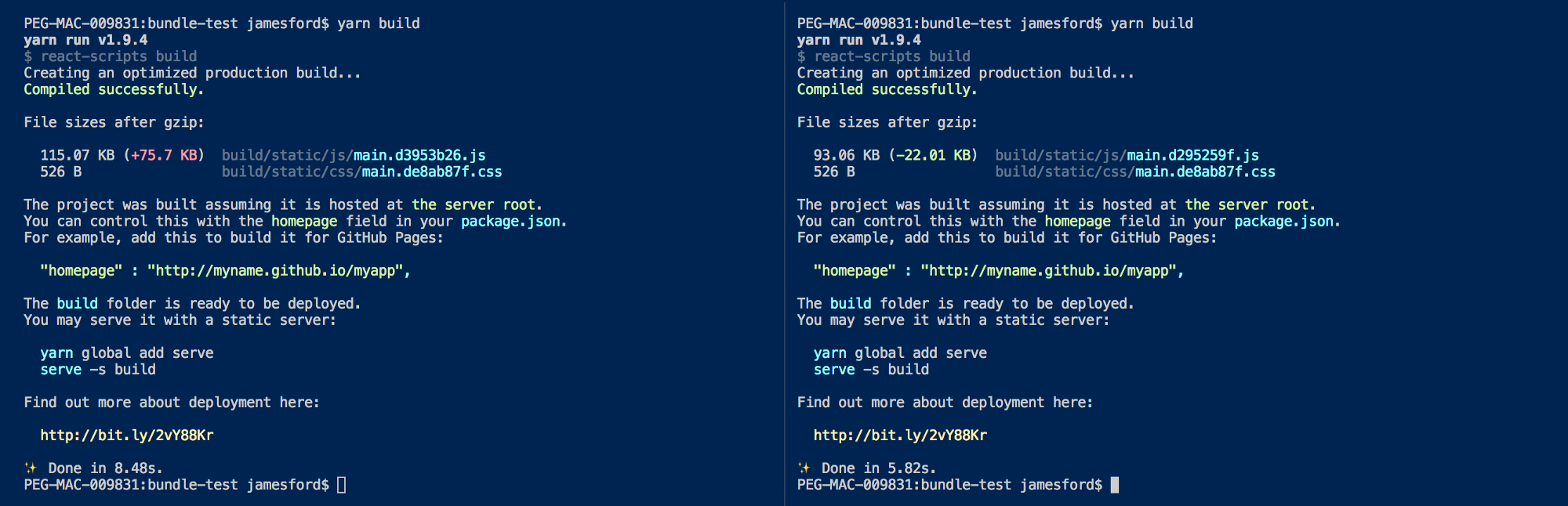Open the bit.ly link in left terminal
This screenshot has height=506, width=1568.
point(127,436)
